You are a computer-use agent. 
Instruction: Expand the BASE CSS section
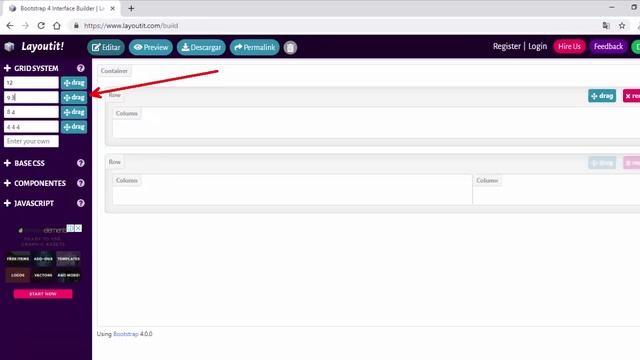24,163
